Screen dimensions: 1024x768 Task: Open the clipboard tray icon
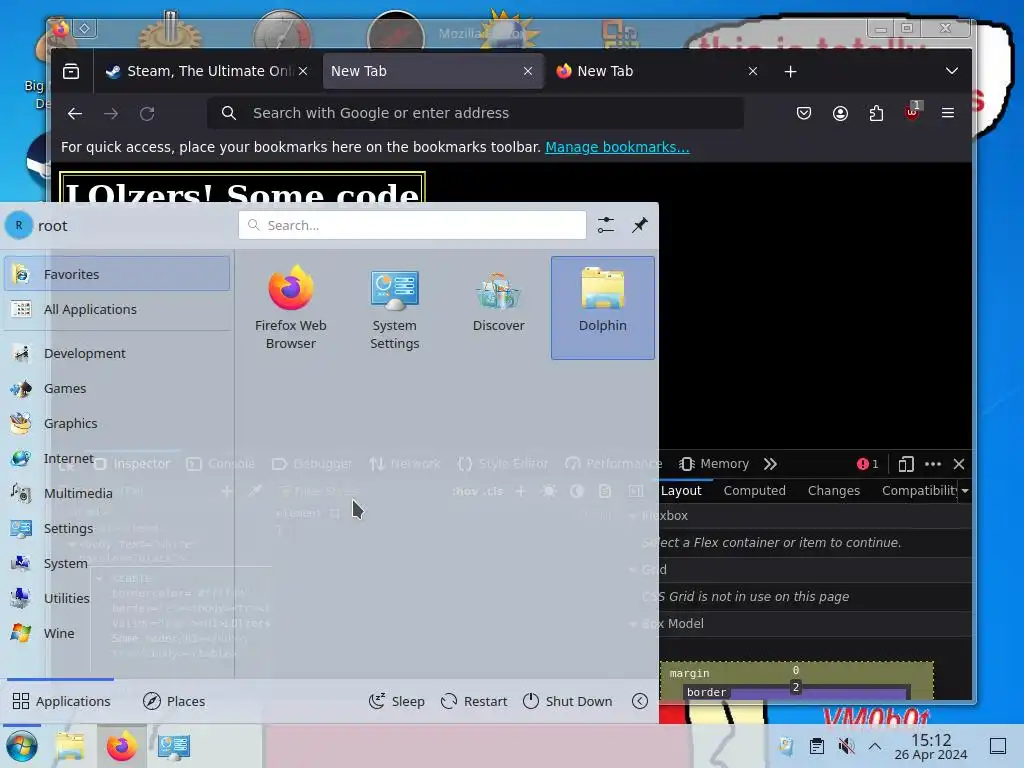point(816,746)
